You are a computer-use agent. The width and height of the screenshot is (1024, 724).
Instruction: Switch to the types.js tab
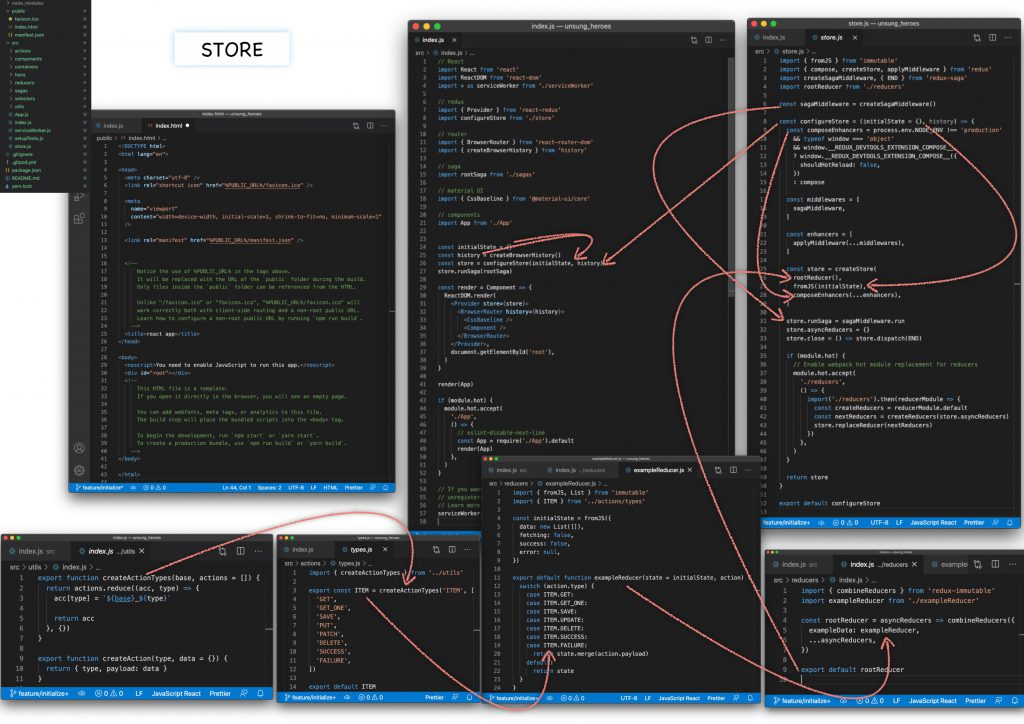362,549
